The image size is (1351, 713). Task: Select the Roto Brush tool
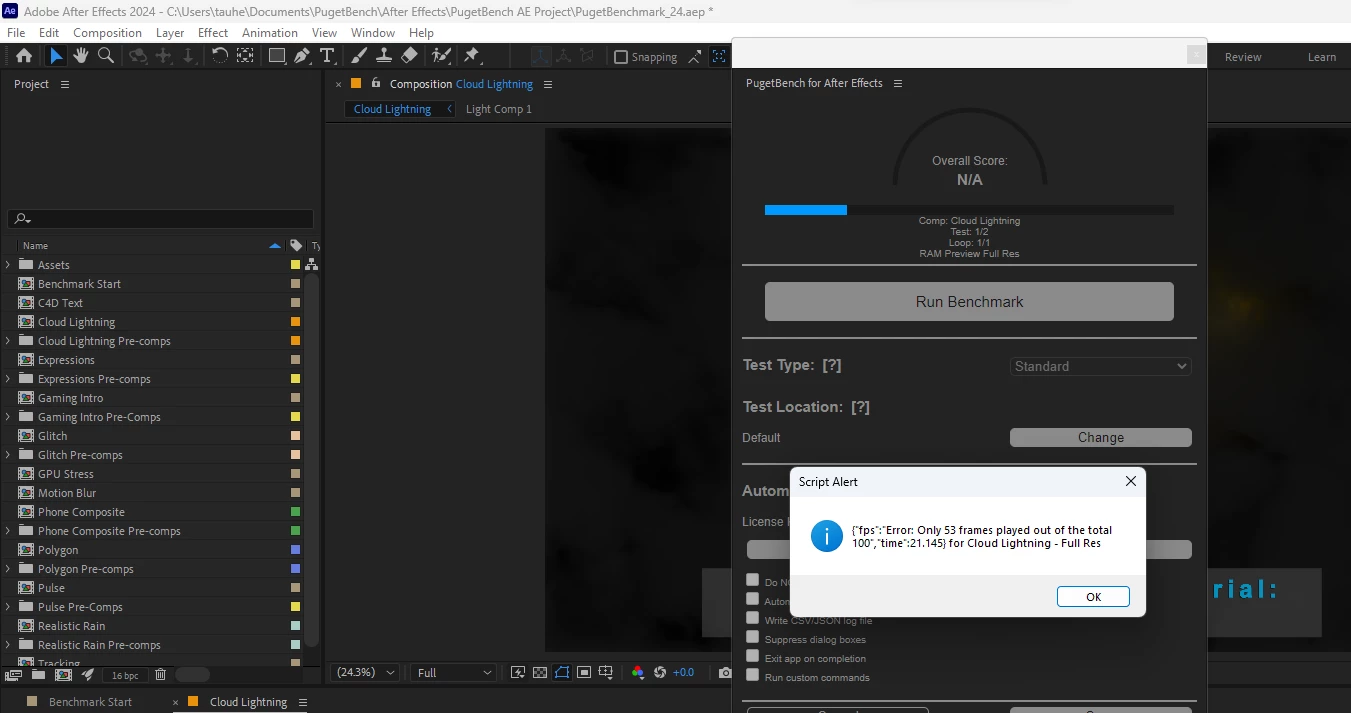coord(441,56)
